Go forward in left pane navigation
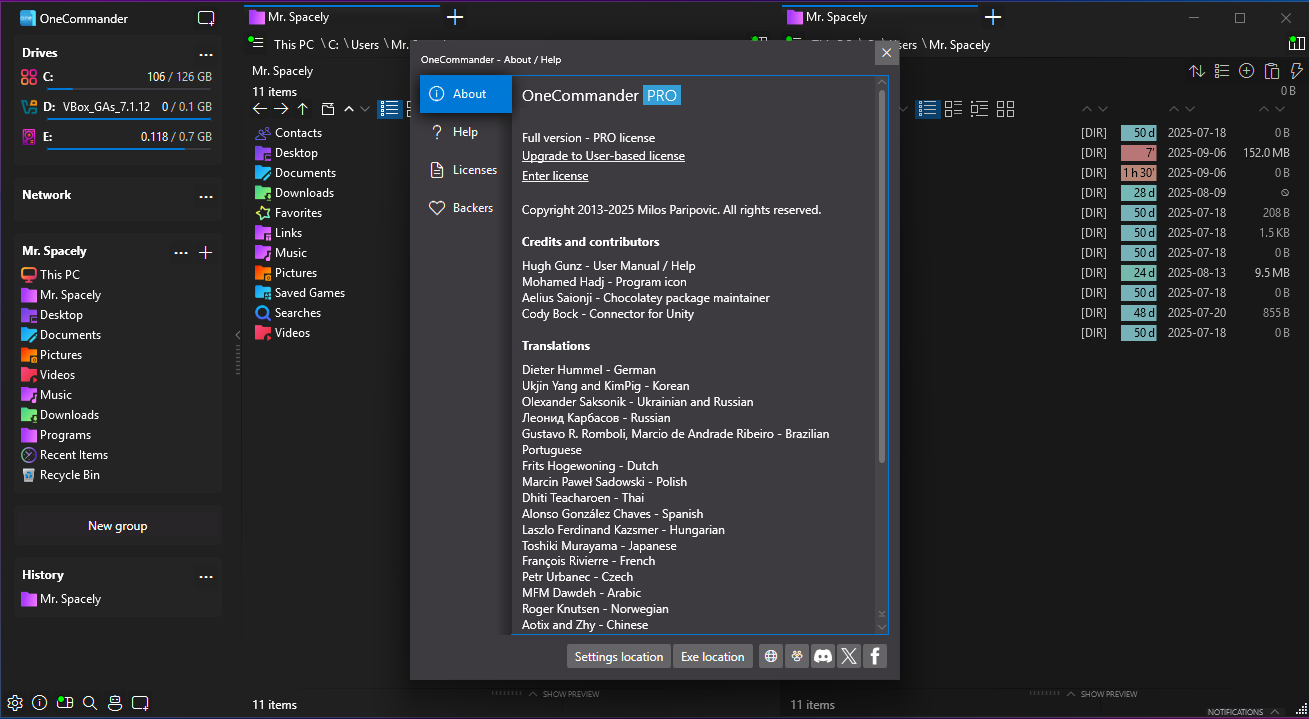Image resolution: width=1309 pixels, height=719 pixels. (x=281, y=109)
